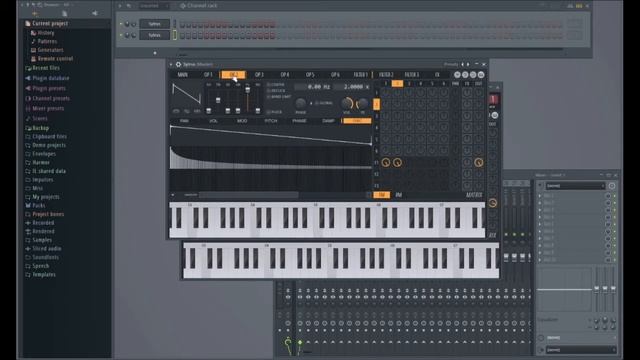Click the first icon in the browser toolbar
The width and height of the screenshot is (640, 360).
35,13
